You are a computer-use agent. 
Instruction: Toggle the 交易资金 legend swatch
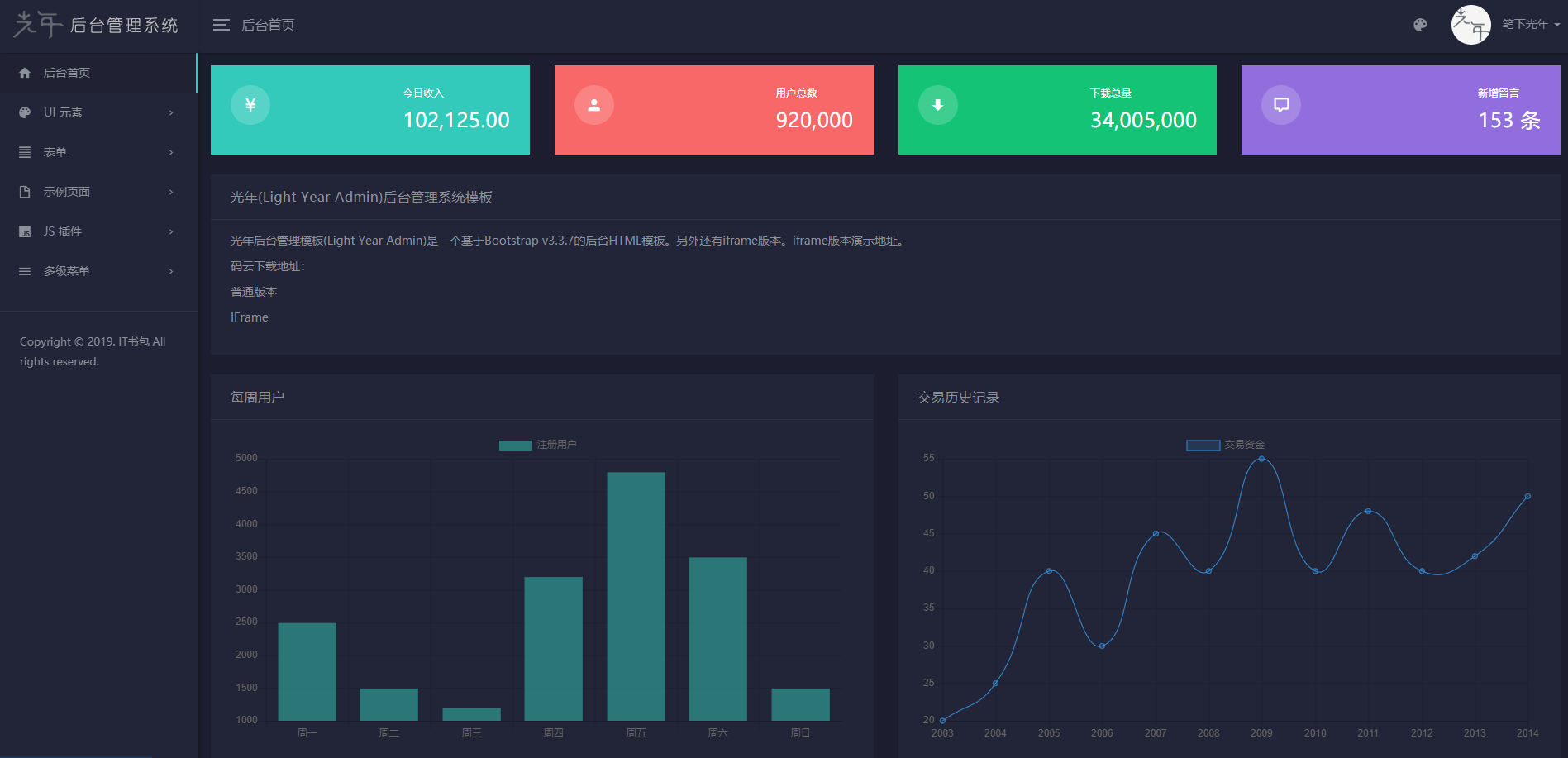(x=1203, y=445)
